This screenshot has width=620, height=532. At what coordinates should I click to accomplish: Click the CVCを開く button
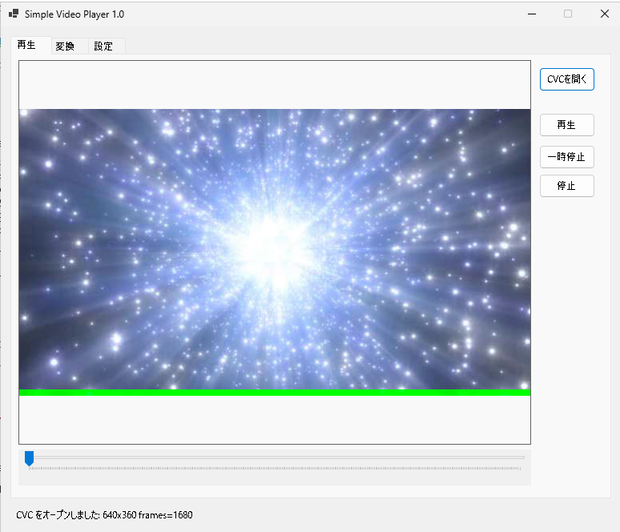click(x=567, y=79)
